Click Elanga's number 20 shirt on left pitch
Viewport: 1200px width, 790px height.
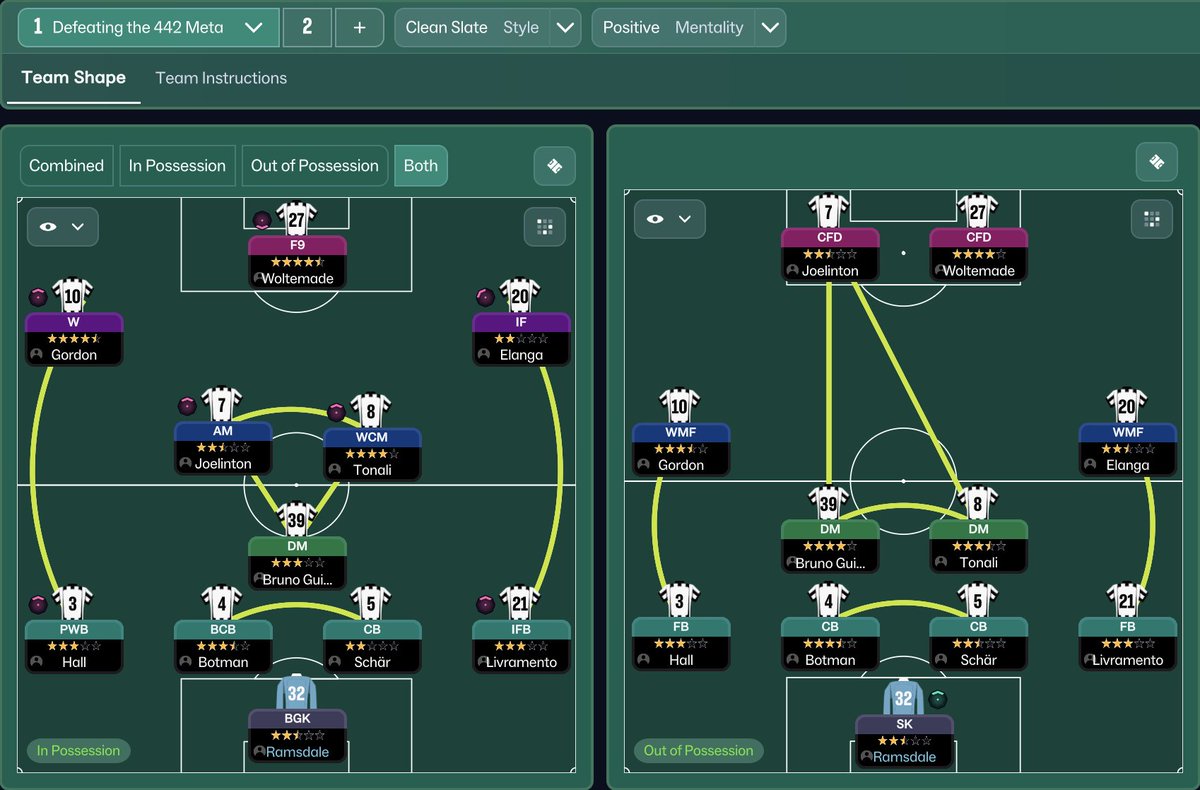[x=521, y=296]
